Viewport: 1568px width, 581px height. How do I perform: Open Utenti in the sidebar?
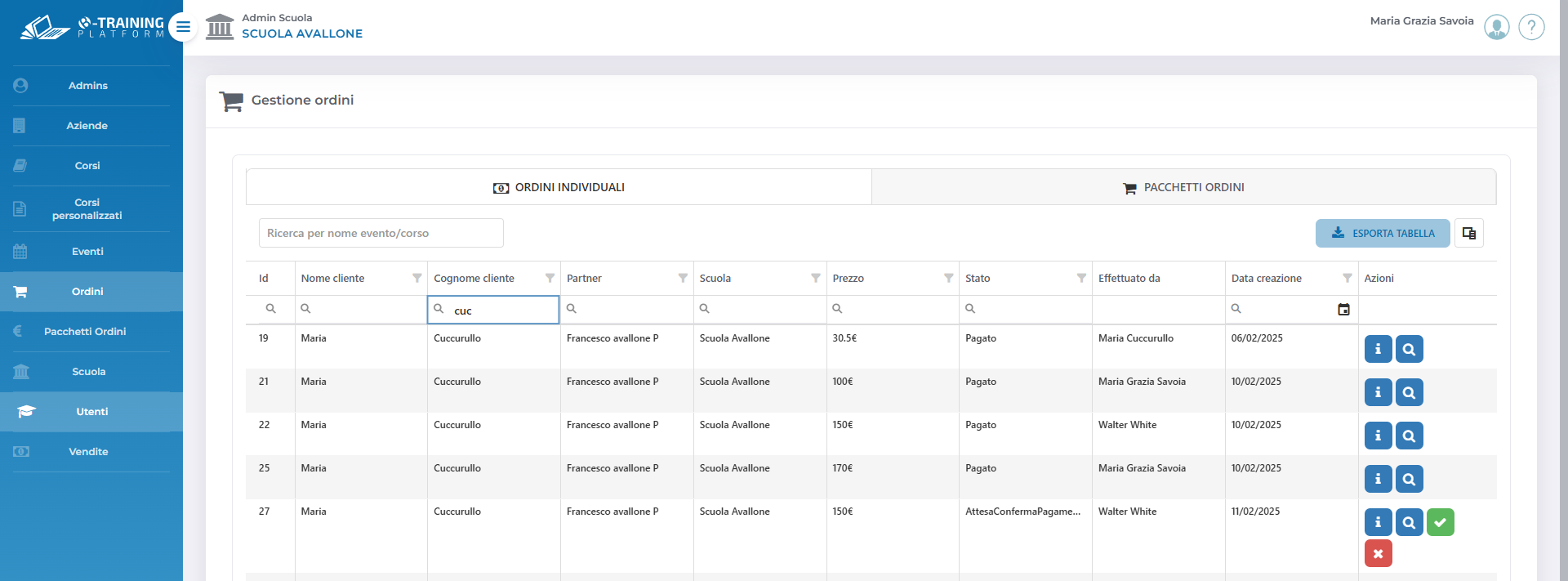point(91,412)
